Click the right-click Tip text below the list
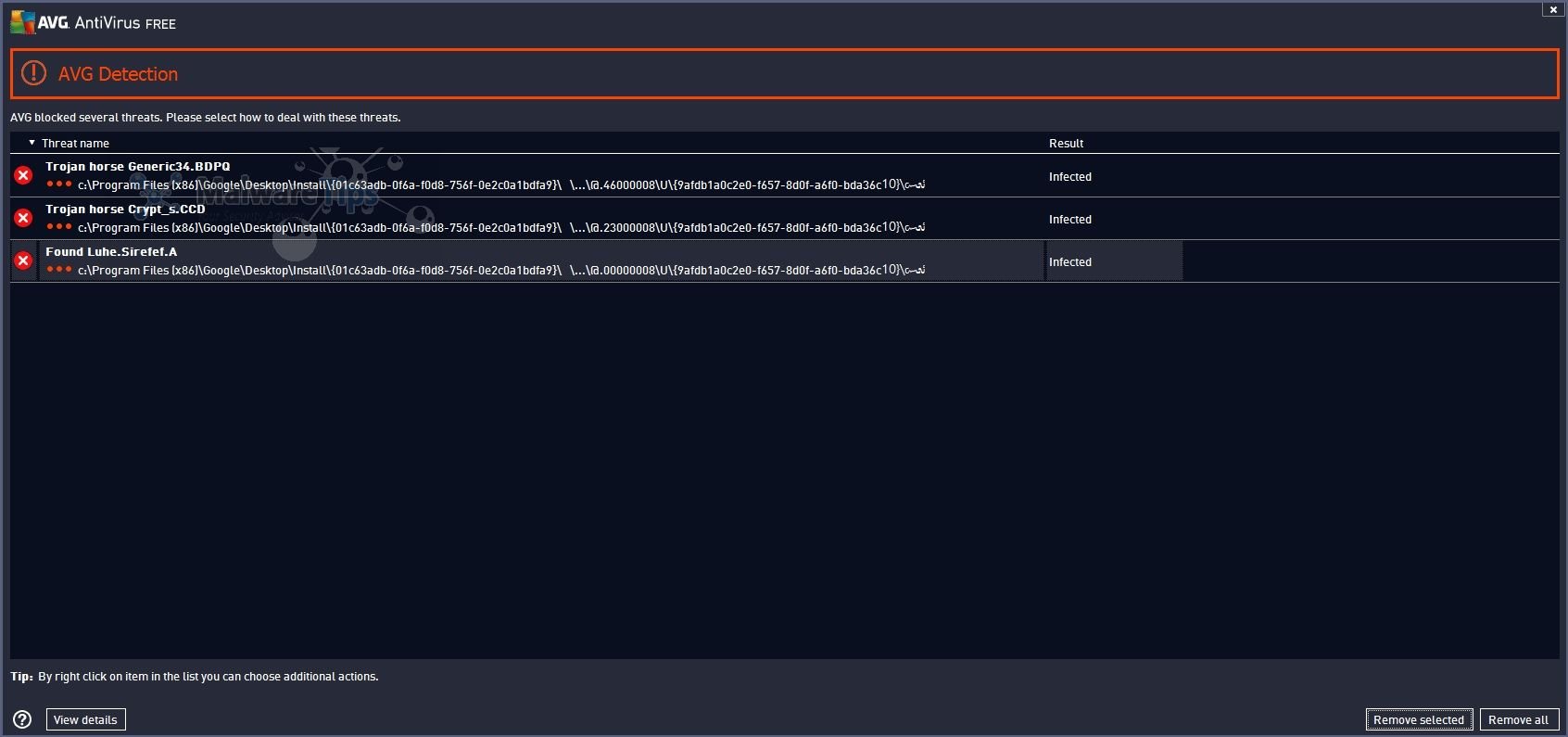 pyautogui.click(x=195, y=677)
